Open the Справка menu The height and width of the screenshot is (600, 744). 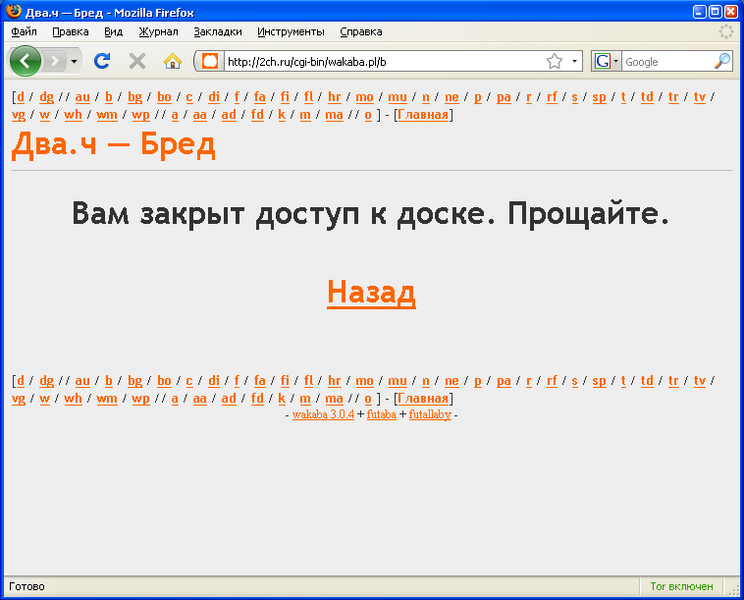pos(361,32)
